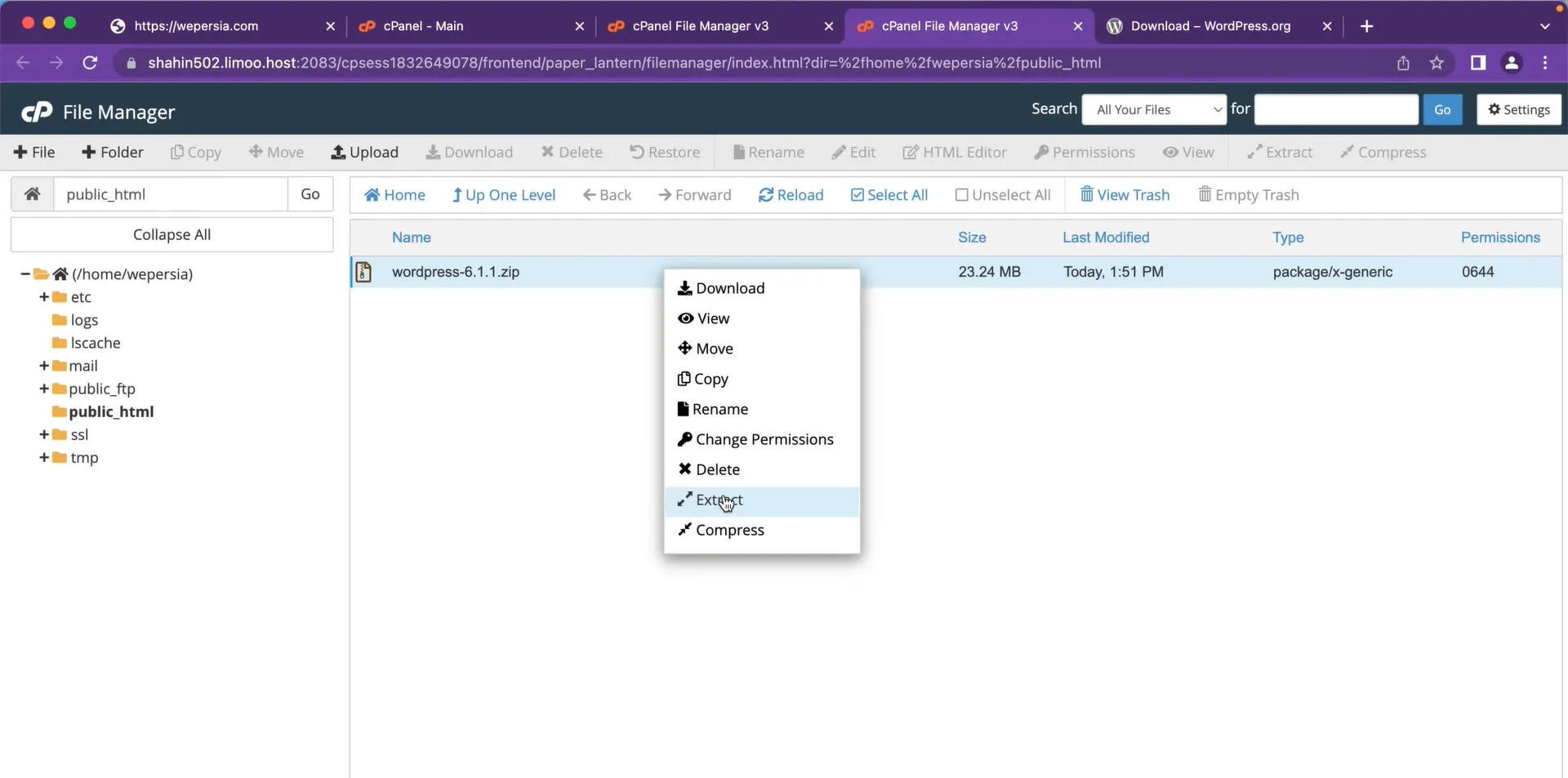The width and height of the screenshot is (1568, 778).
Task: Choose Download from the context menu
Action: point(761,288)
